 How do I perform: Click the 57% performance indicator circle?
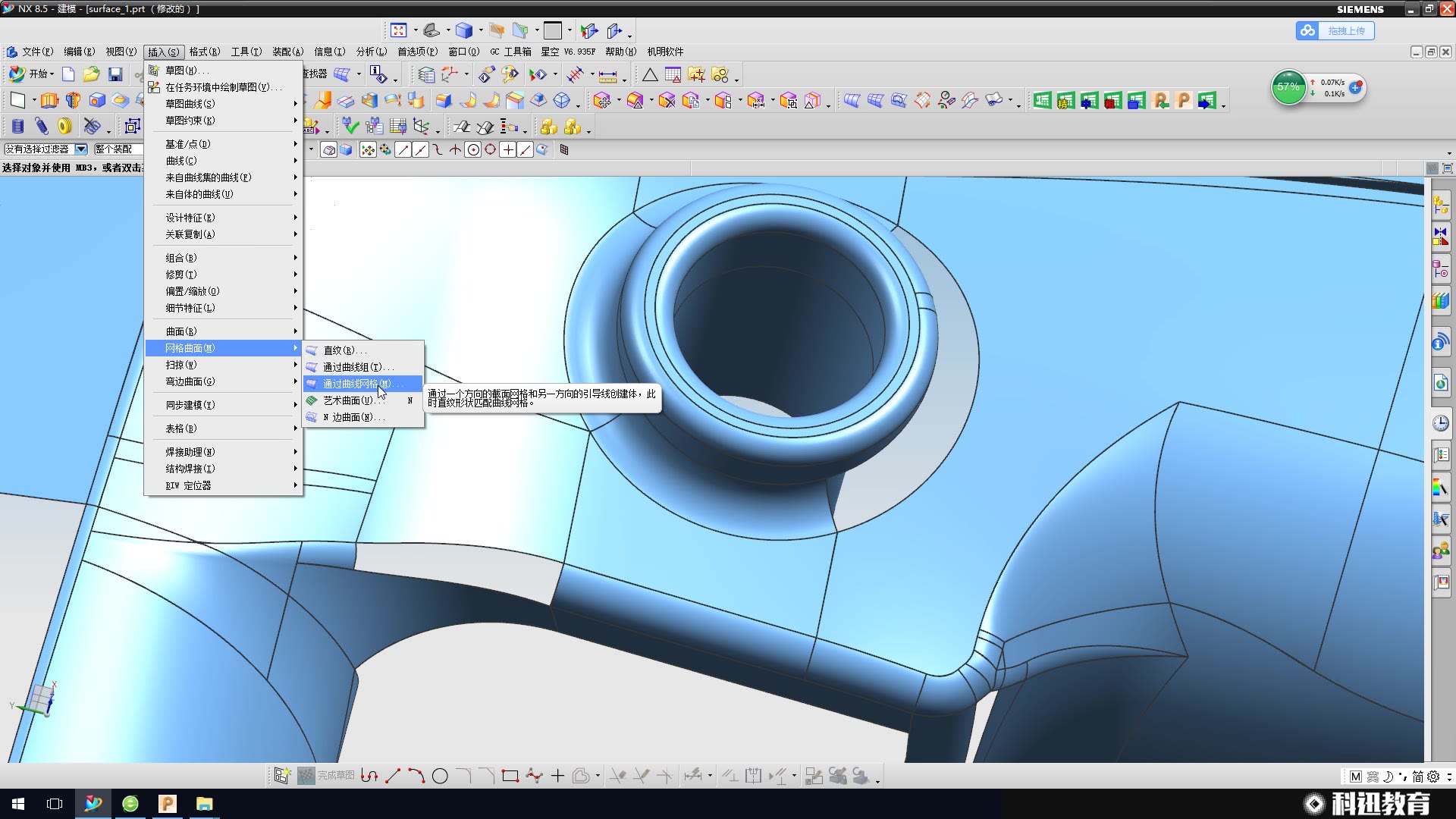(x=1288, y=87)
